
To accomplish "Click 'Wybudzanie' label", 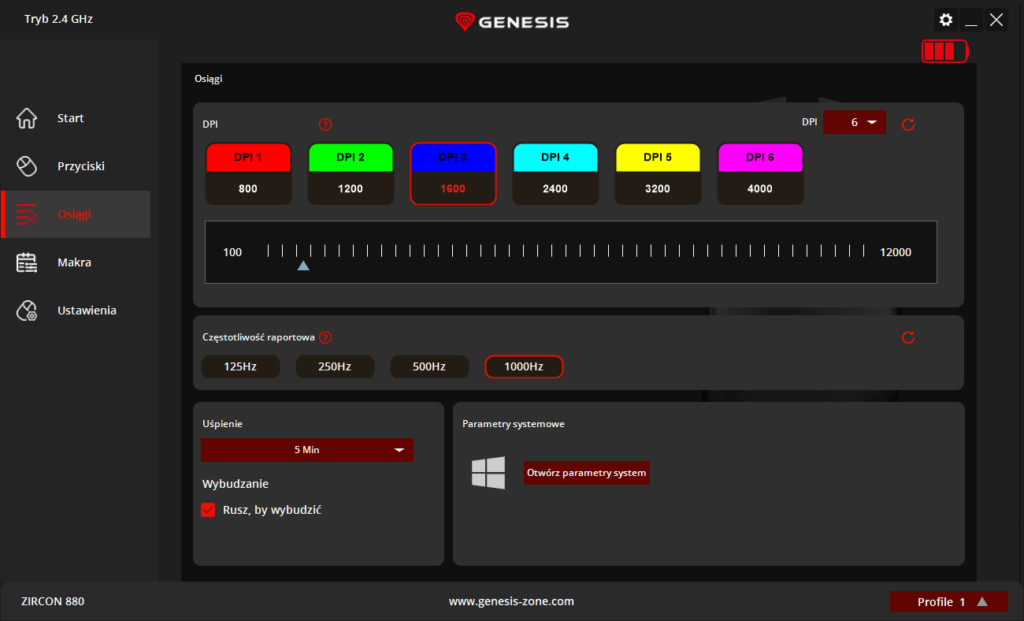I will click(x=235, y=484).
